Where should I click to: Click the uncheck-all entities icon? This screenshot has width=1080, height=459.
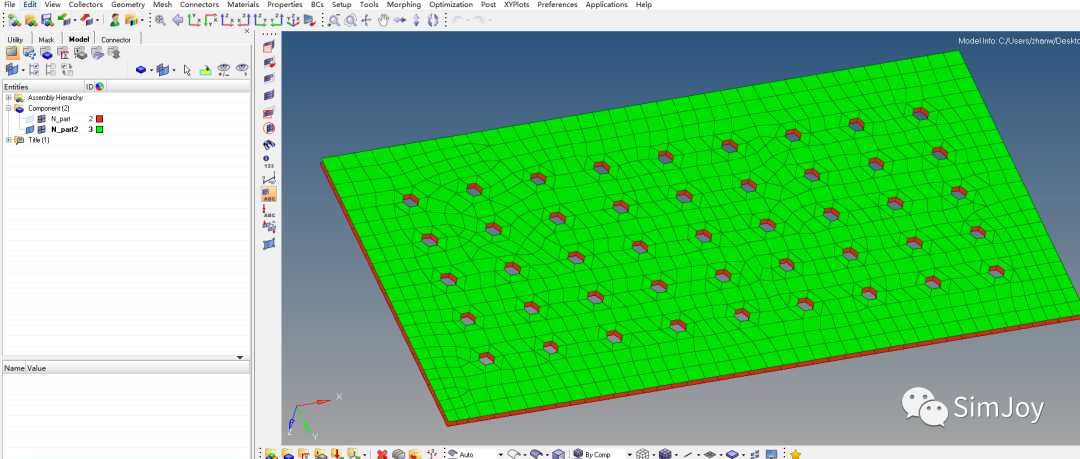pos(50,70)
